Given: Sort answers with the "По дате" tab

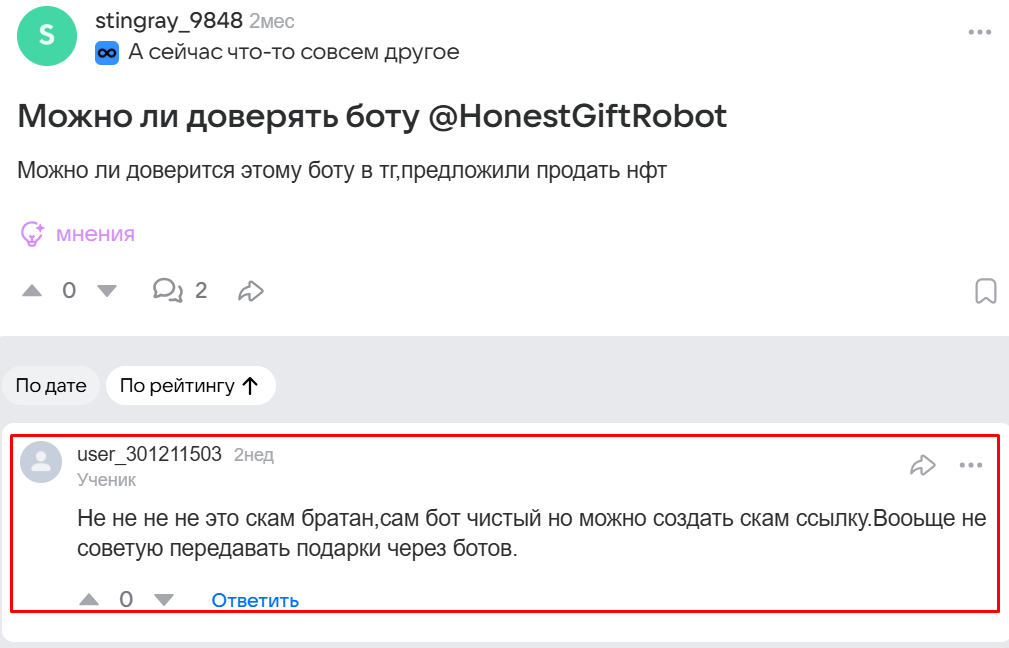Looking at the screenshot, I should (x=51, y=386).
